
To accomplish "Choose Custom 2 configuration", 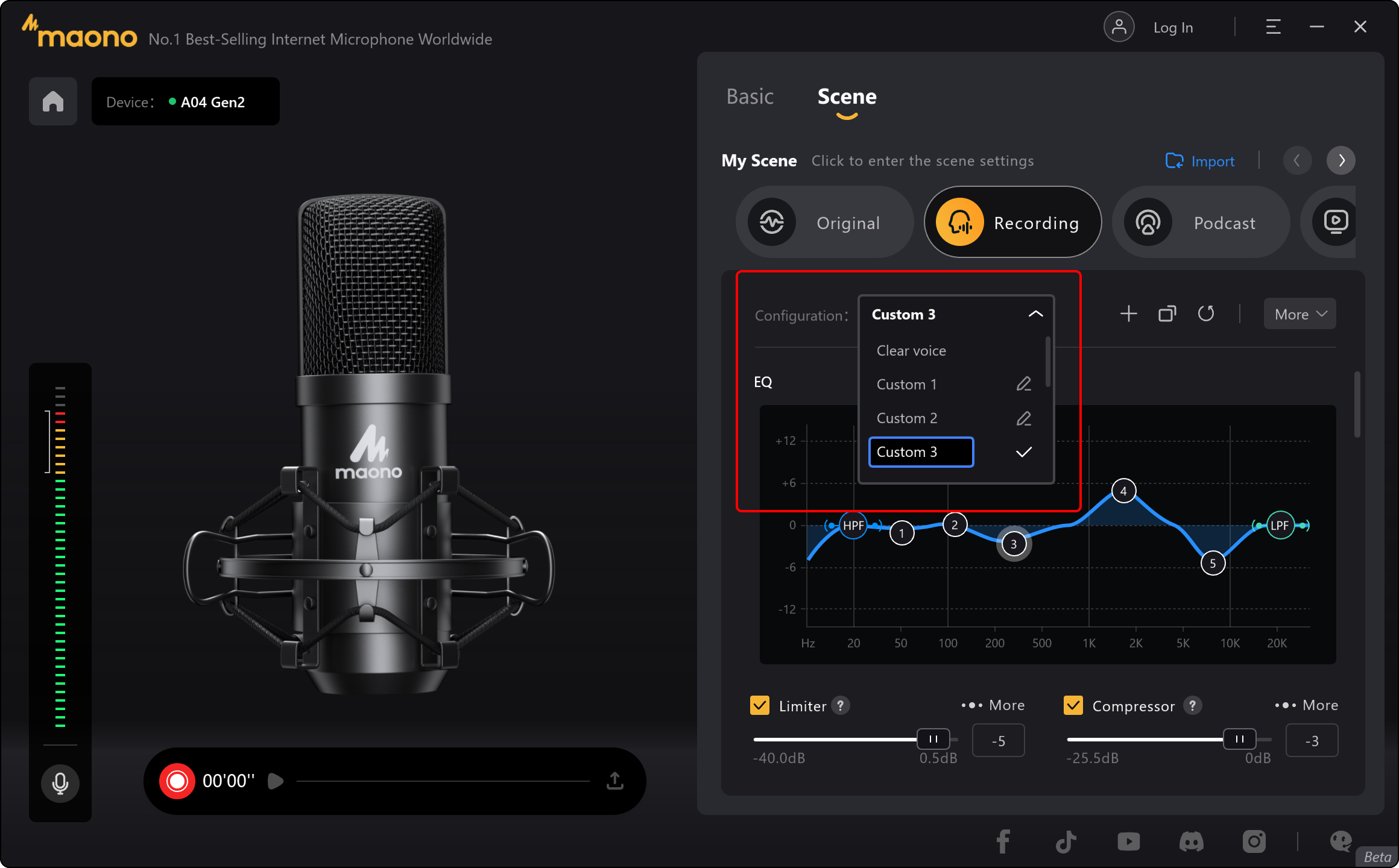I will tap(907, 418).
